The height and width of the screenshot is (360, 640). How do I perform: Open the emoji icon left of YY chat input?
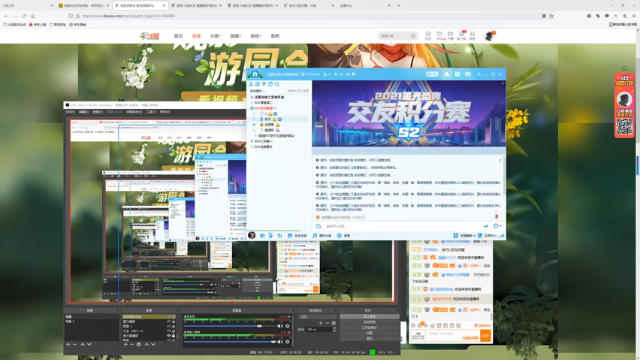click(x=318, y=226)
